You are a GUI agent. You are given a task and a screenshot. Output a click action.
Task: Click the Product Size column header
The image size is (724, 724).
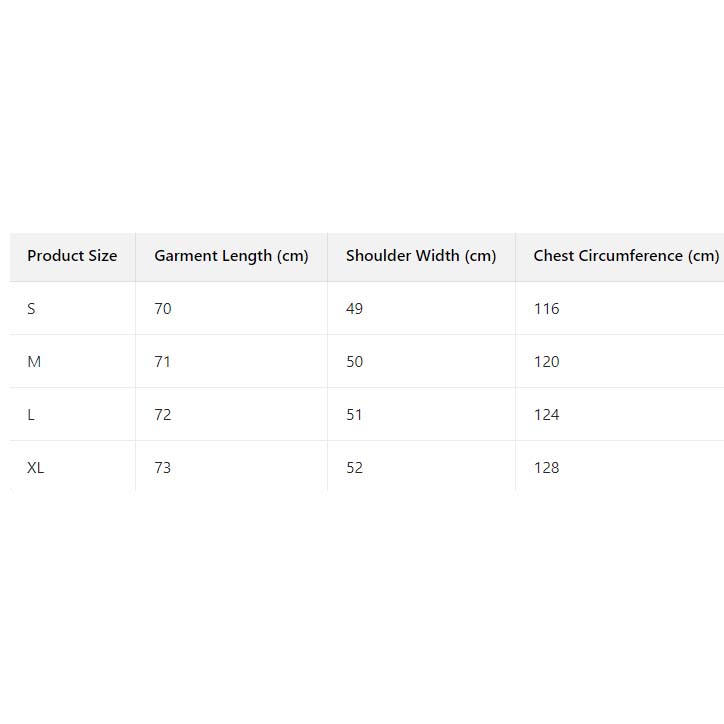pos(72,256)
